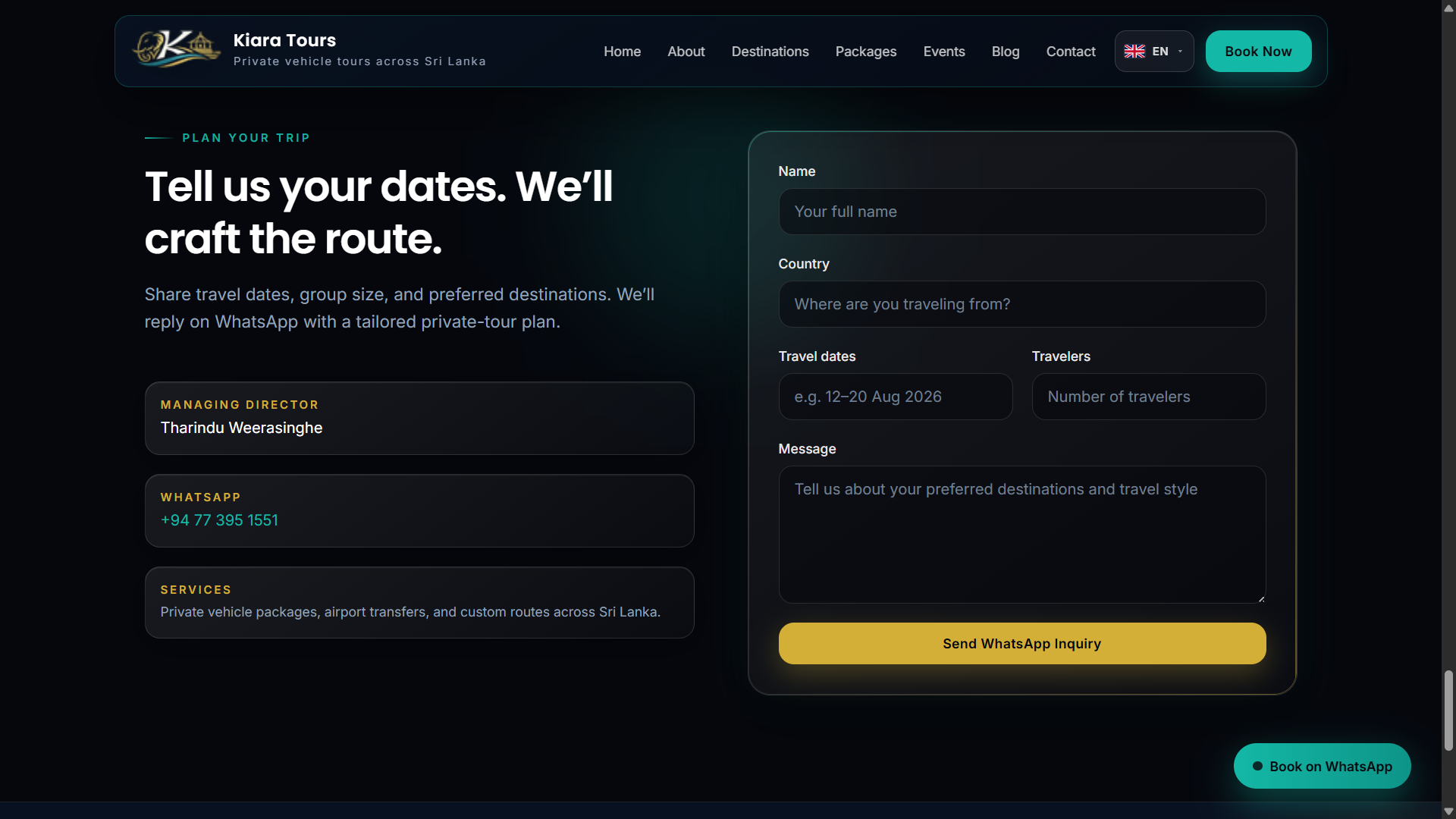Send the WhatsApp Inquiry
The width and height of the screenshot is (1456, 819).
(1021, 644)
